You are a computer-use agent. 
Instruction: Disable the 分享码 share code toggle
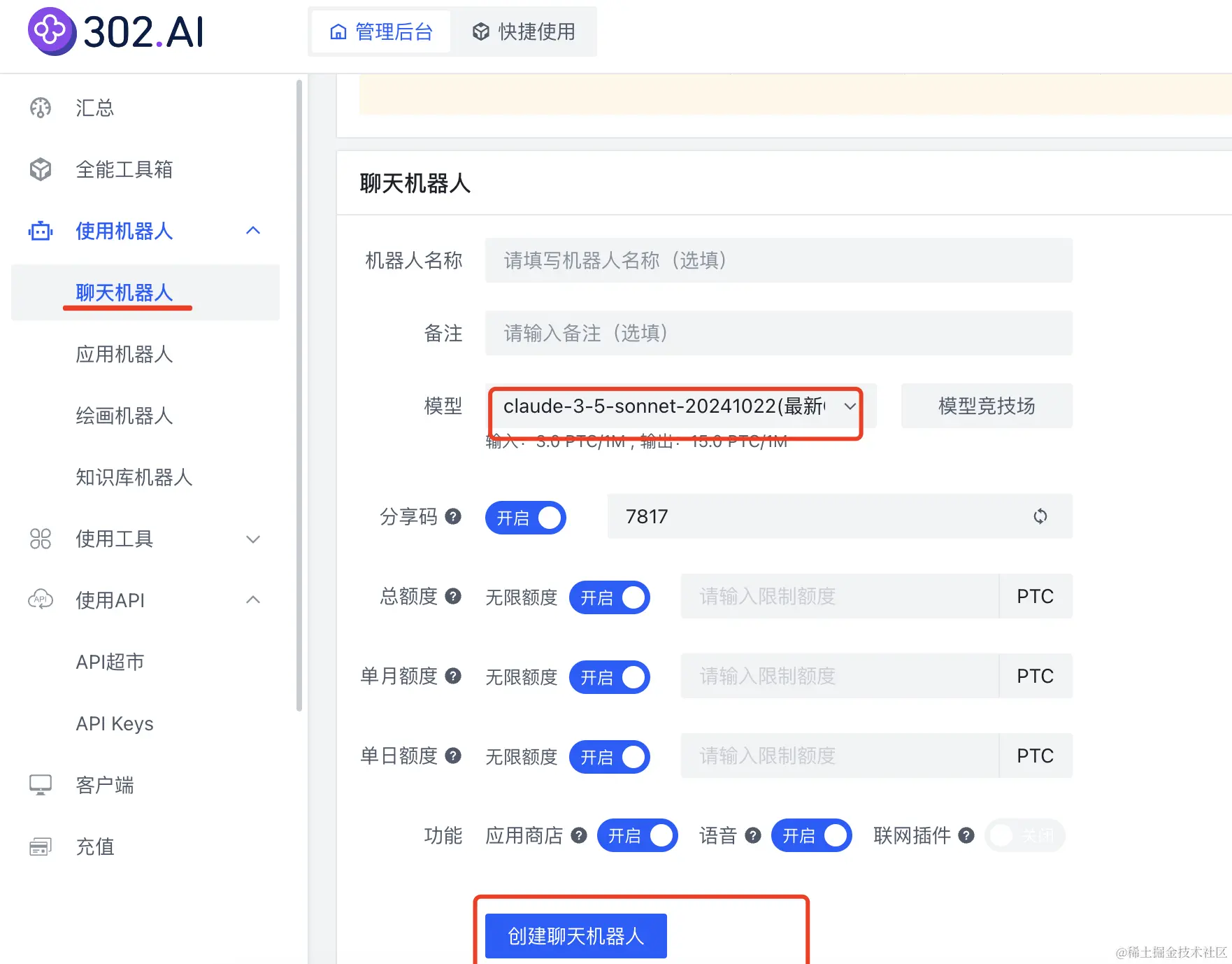(x=525, y=518)
